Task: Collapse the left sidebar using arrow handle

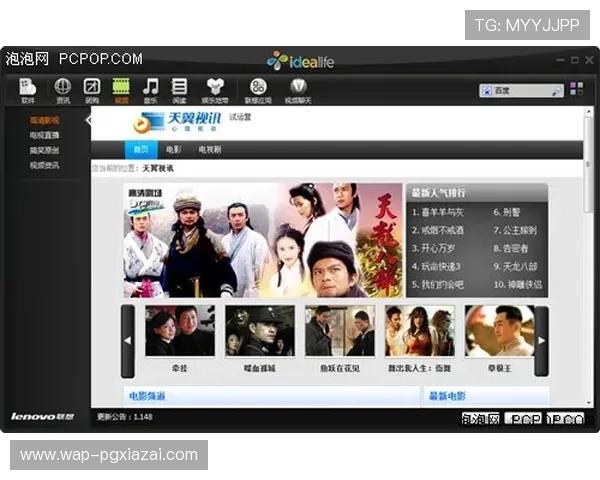Action: pyautogui.click(x=88, y=120)
